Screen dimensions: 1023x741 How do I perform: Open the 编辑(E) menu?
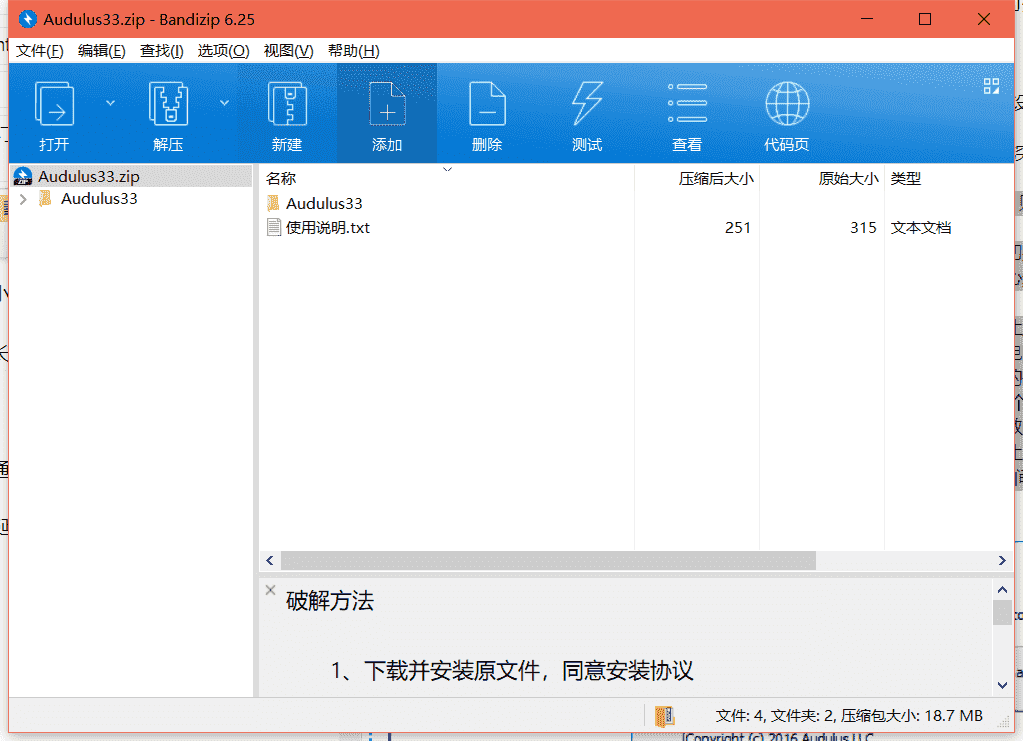pyautogui.click(x=102, y=51)
